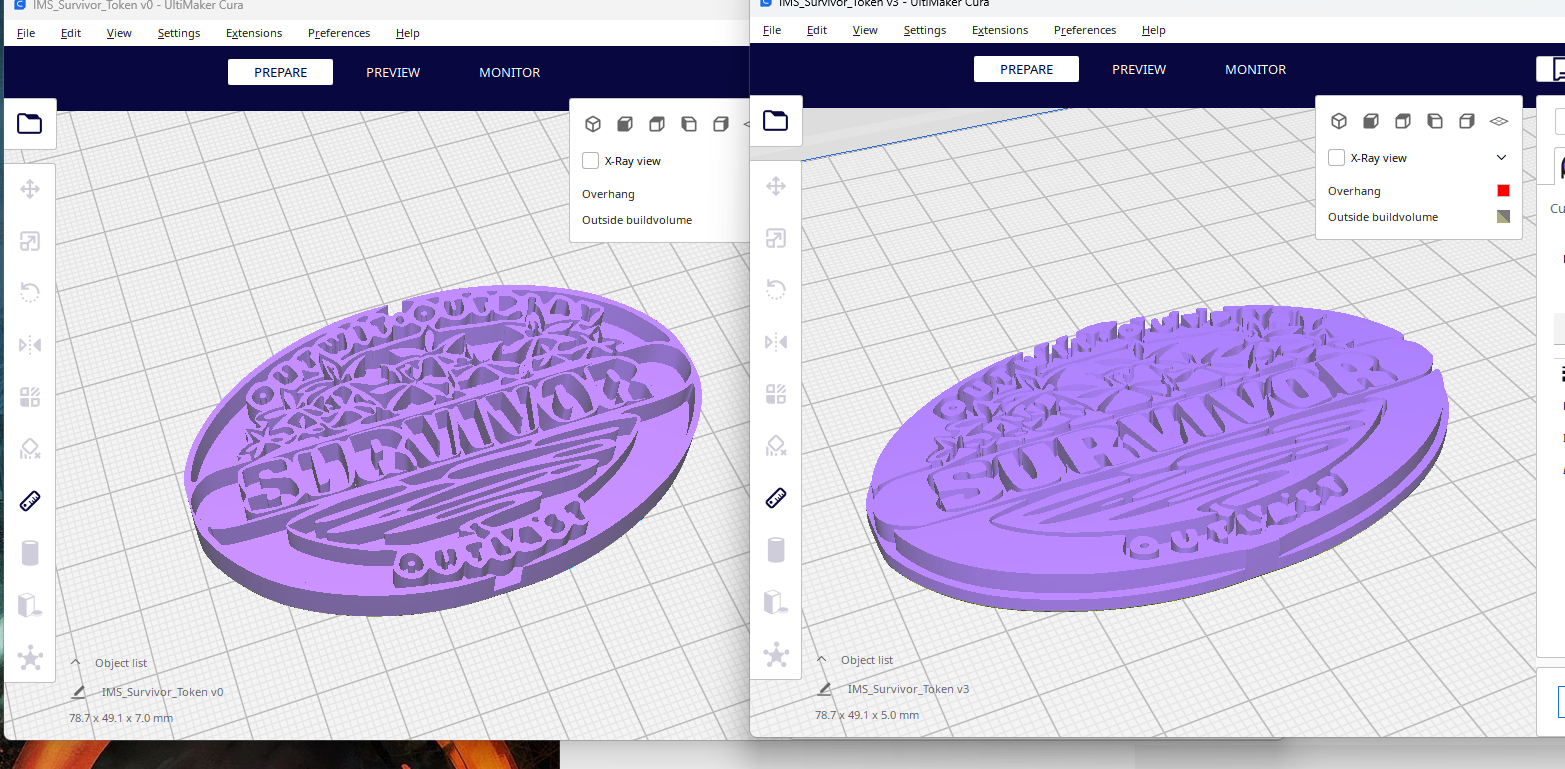
Task: Activate the Measure ruler tool in v0 window
Action: click(x=30, y=501)
